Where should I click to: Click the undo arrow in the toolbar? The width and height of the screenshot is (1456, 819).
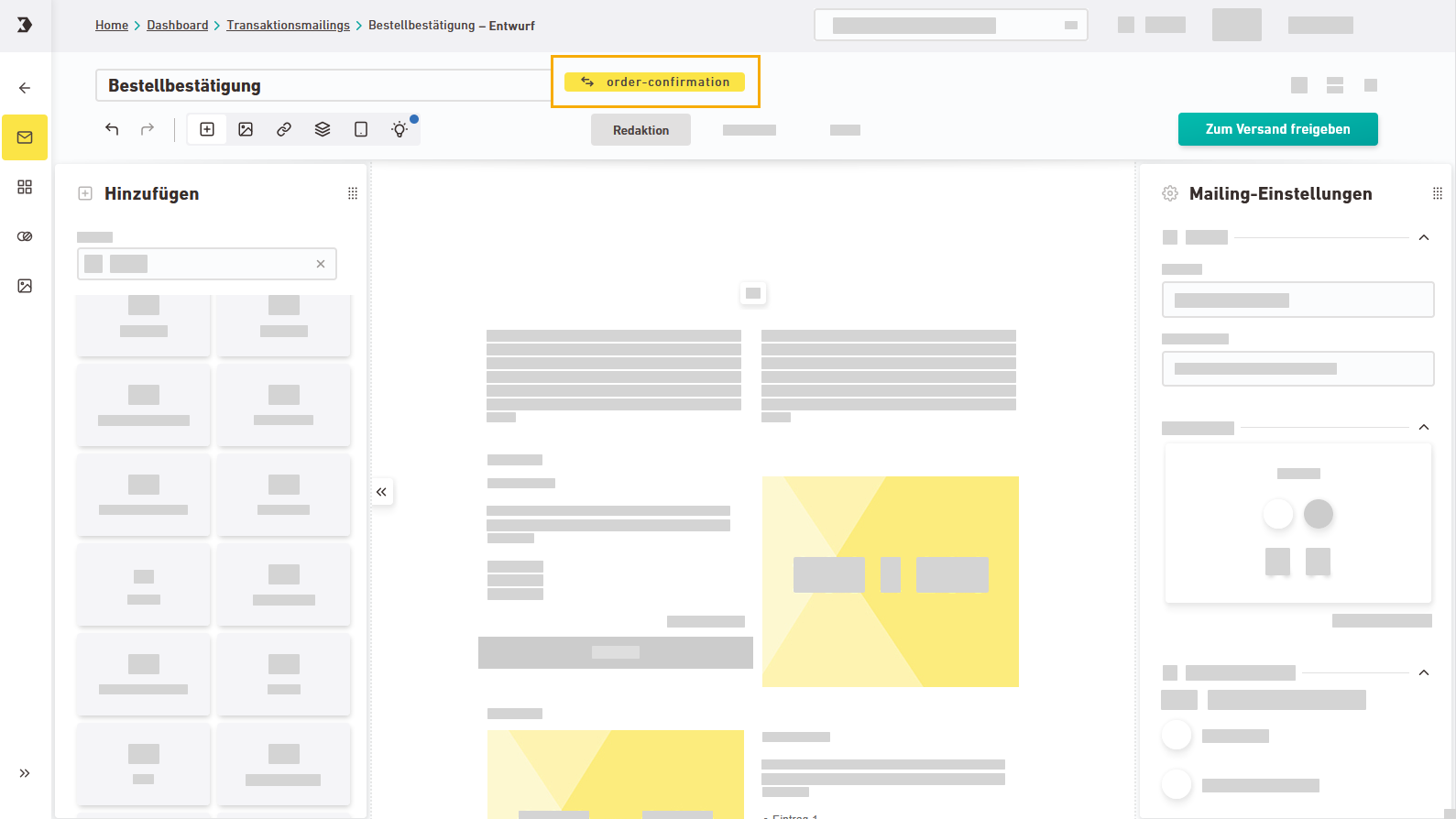click(x=112, y=129)
